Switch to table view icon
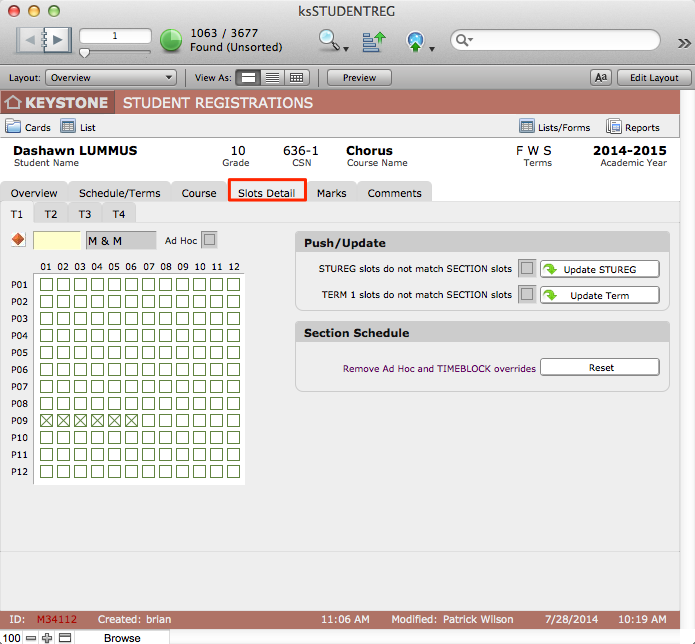This screenshot has height=644, width=695. point(296,78)
